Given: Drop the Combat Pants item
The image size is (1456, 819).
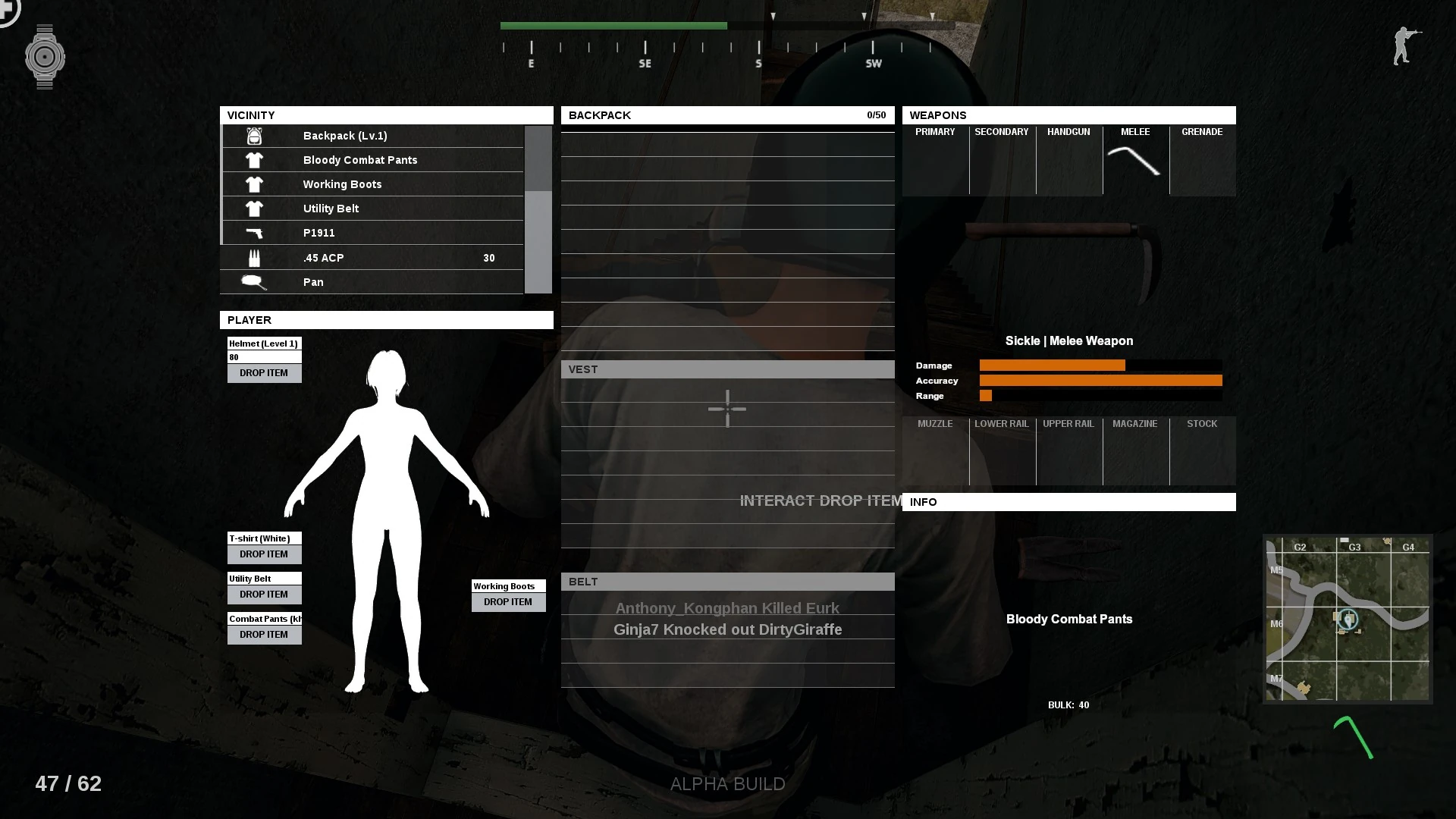Looking at the screenshot, I should click(264, 635).
